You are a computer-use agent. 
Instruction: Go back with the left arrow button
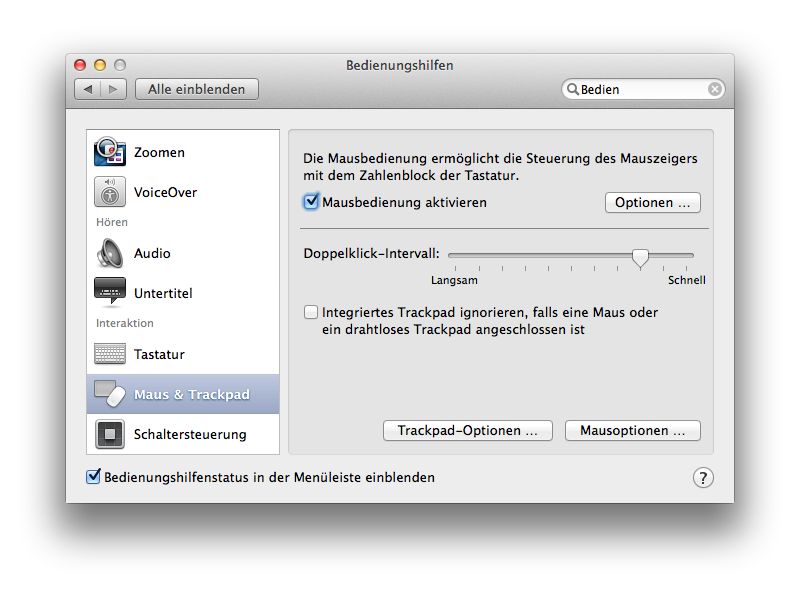(x=88, y=89)
